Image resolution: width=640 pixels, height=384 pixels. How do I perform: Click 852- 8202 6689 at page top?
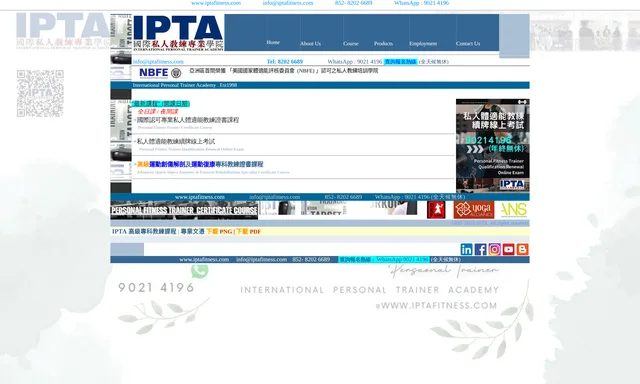coord(353,3)
